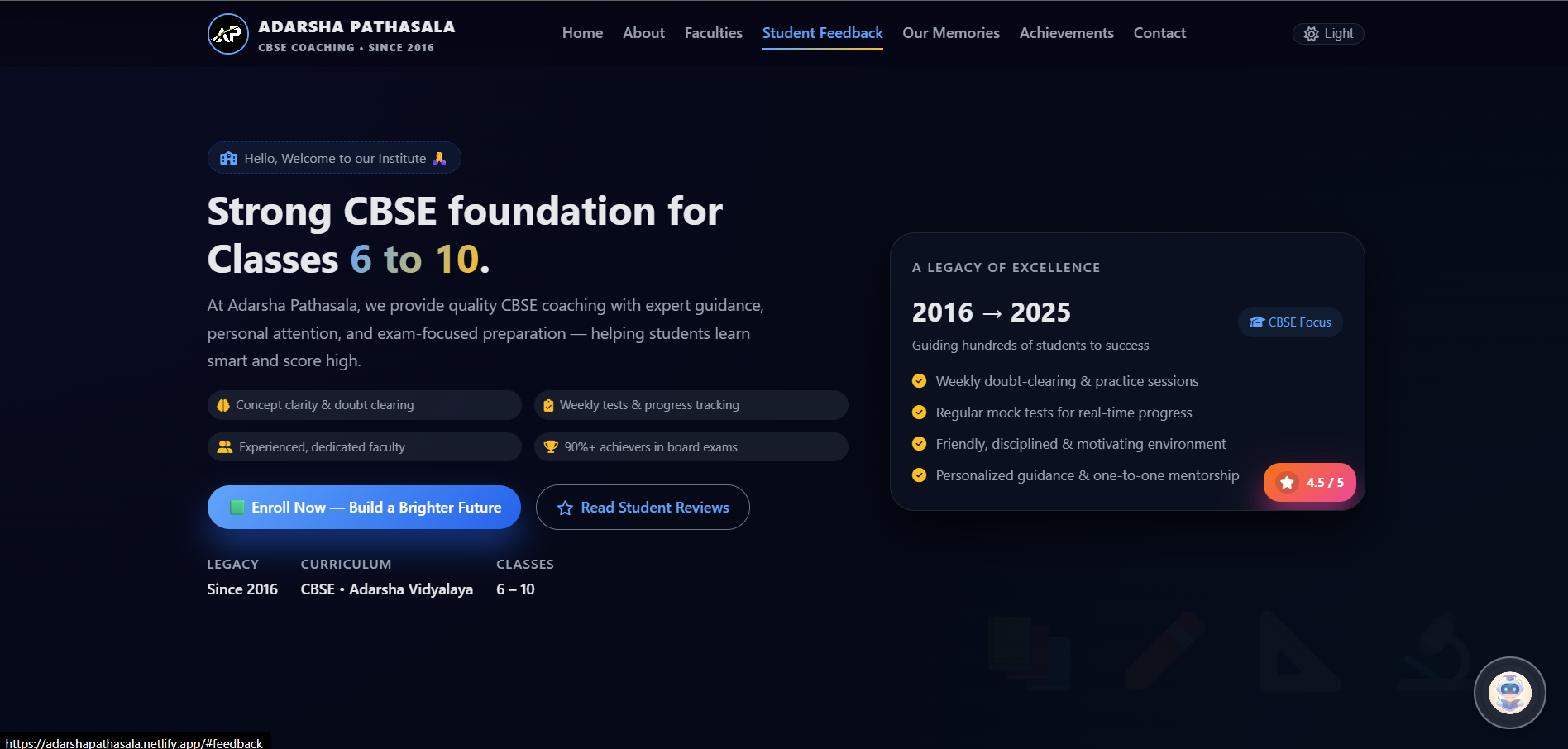Click the trophy icon beside 90%+ achievers
The image size is (1568, 749).
[550, 446]
